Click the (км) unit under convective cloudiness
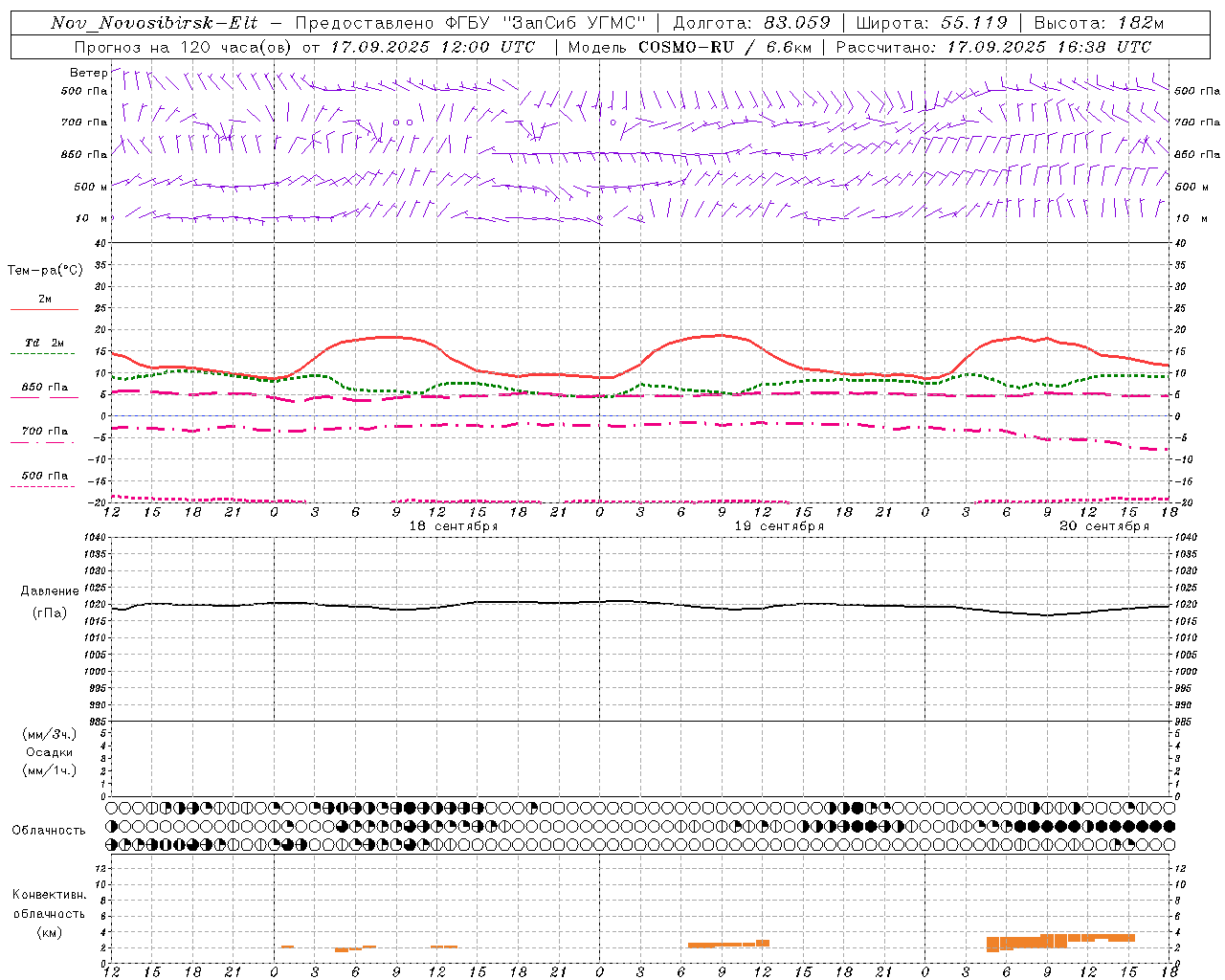1225x980 pixels. pos(49,932)
